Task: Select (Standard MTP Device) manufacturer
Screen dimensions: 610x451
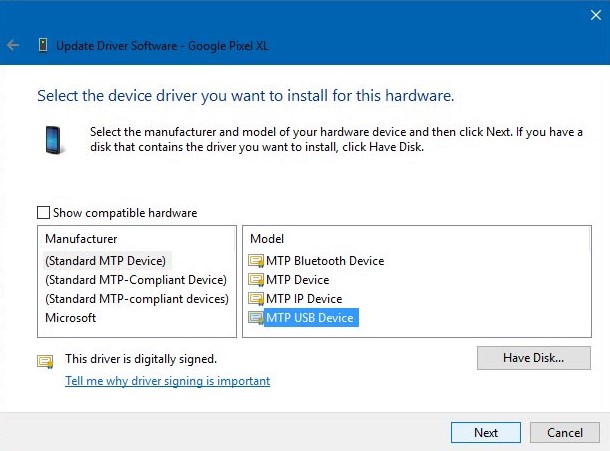Action: pos(105,261)
